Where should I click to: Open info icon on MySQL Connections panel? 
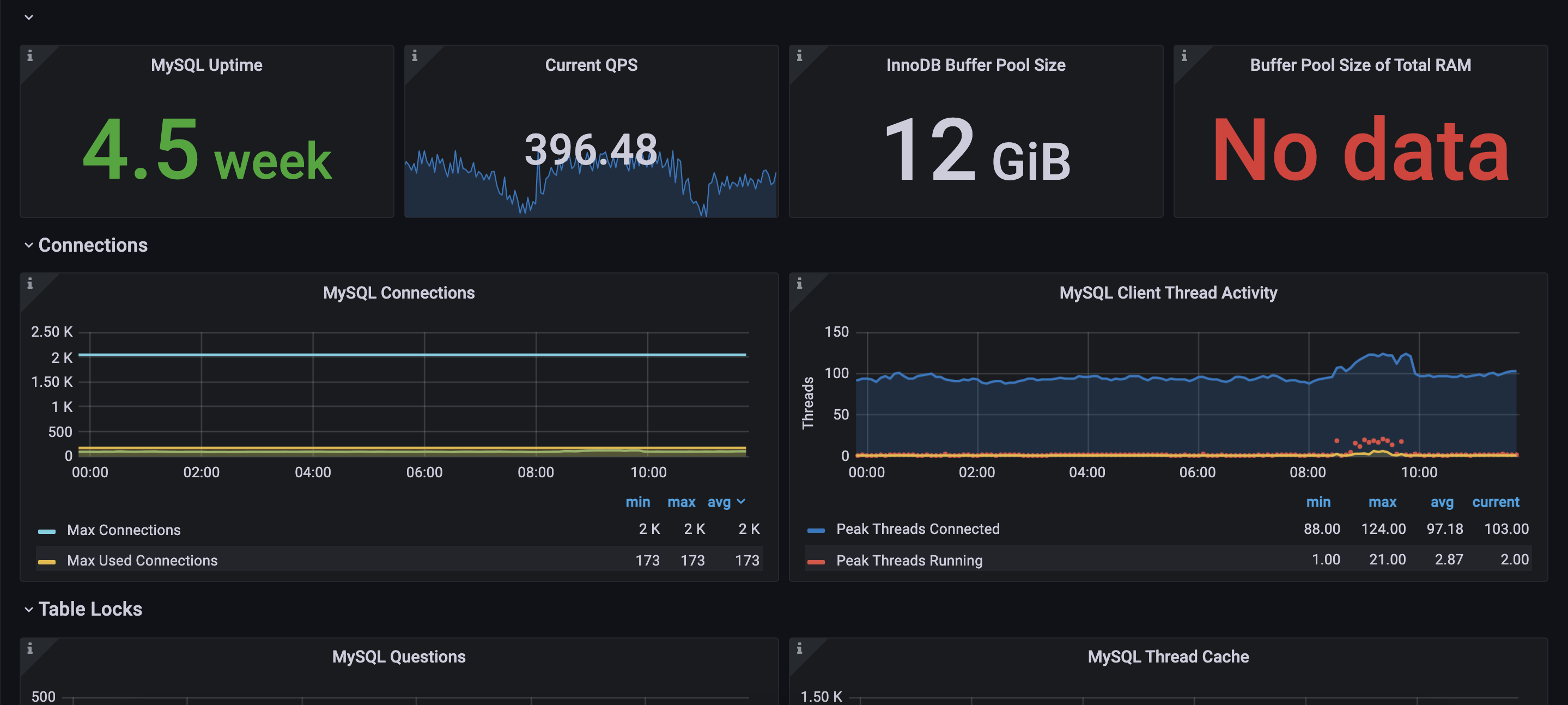[30, 284]
